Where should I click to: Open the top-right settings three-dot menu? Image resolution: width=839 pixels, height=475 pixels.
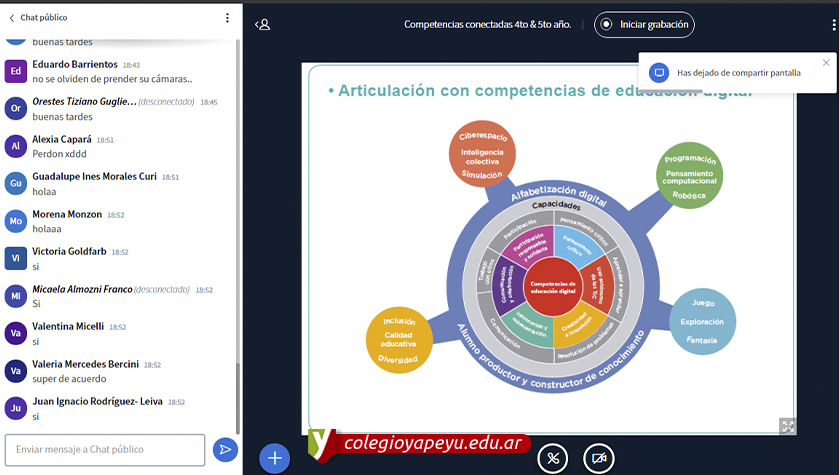coord(826,24)
